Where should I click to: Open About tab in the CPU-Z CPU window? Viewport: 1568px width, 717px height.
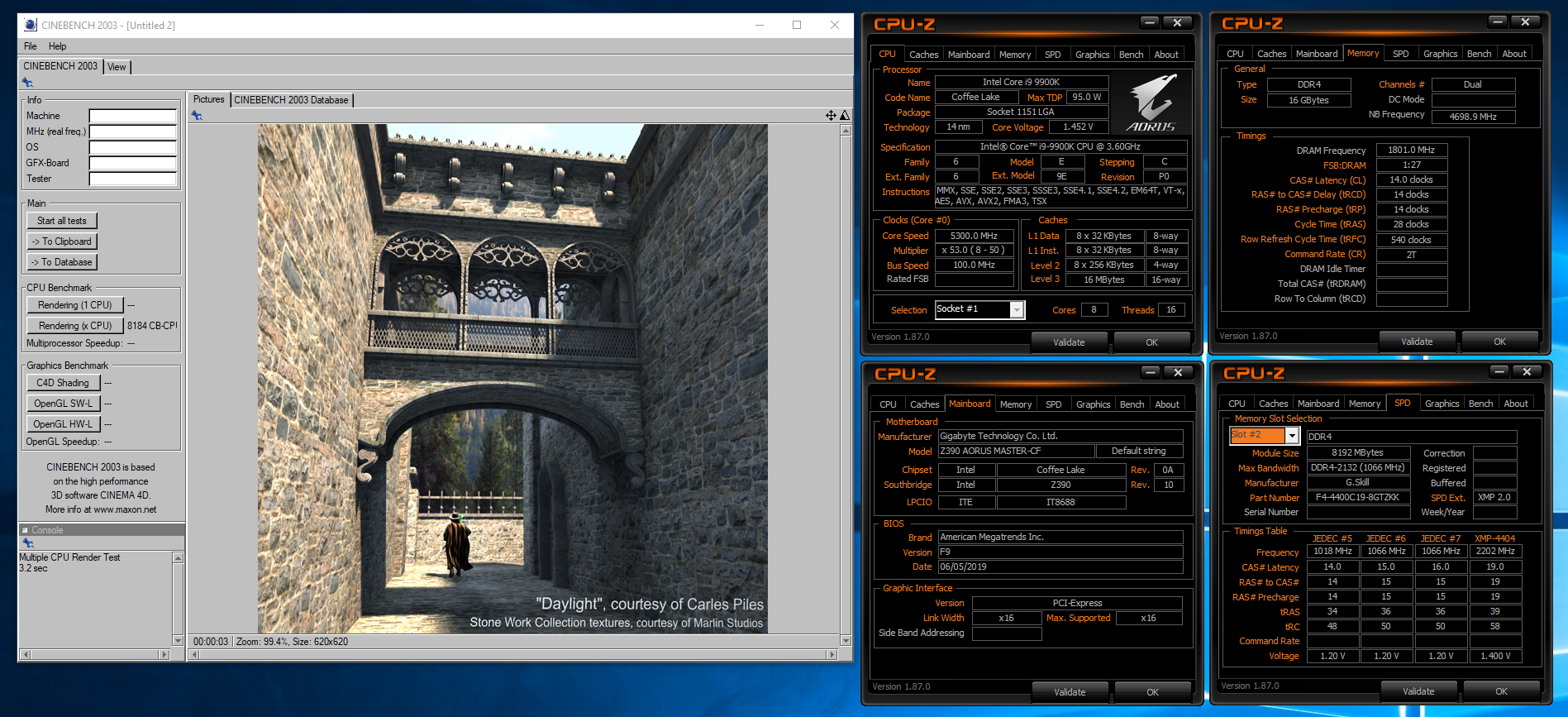[x=1166, y=55]
